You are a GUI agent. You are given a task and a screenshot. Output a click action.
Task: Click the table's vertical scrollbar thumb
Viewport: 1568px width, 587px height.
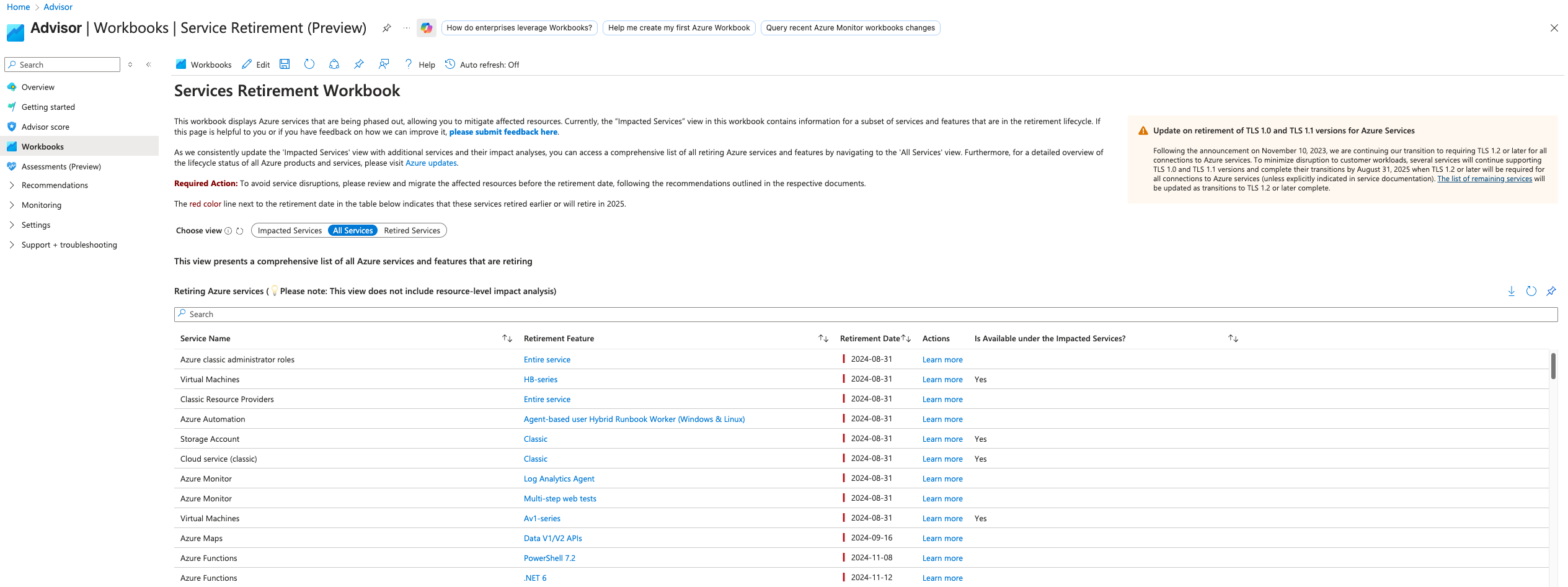pos(1552,366)
